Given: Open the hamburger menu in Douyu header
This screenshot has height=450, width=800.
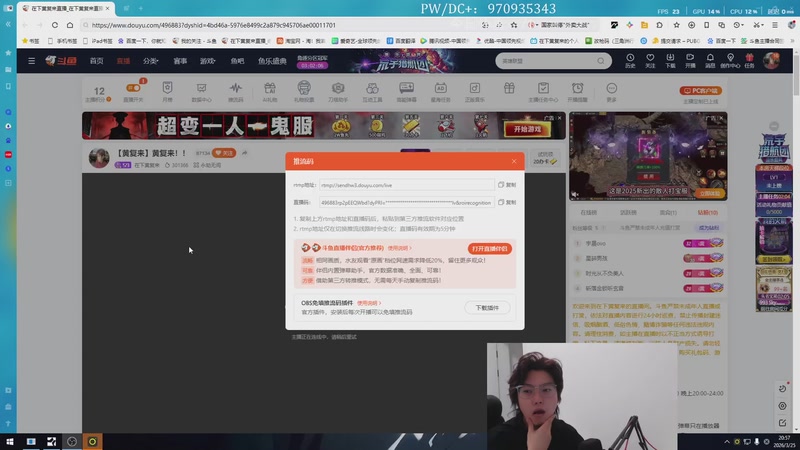Looking at the screenshot, I should [x=32, y=61].
